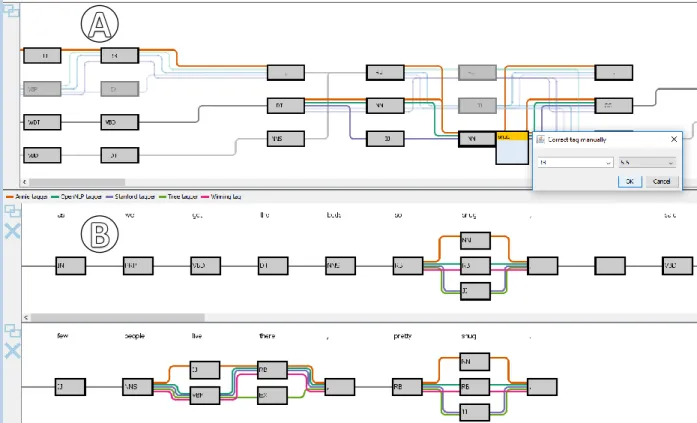Screen dimensions: 697x423
Task: Select IN node under word 'as'
Action: (71, 266)
